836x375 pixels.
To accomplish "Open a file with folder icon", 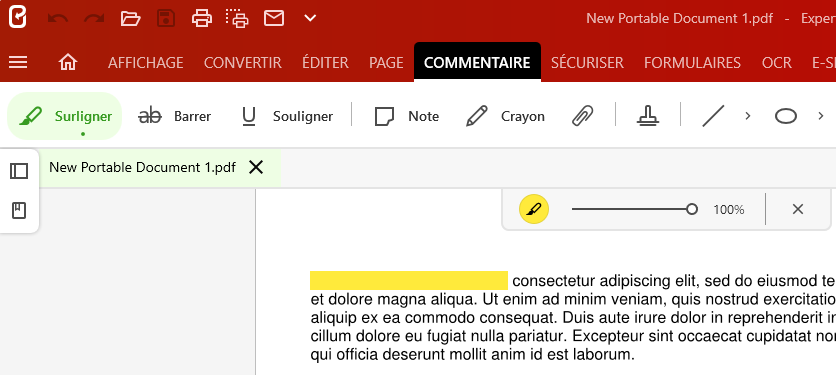I will 130,19.
